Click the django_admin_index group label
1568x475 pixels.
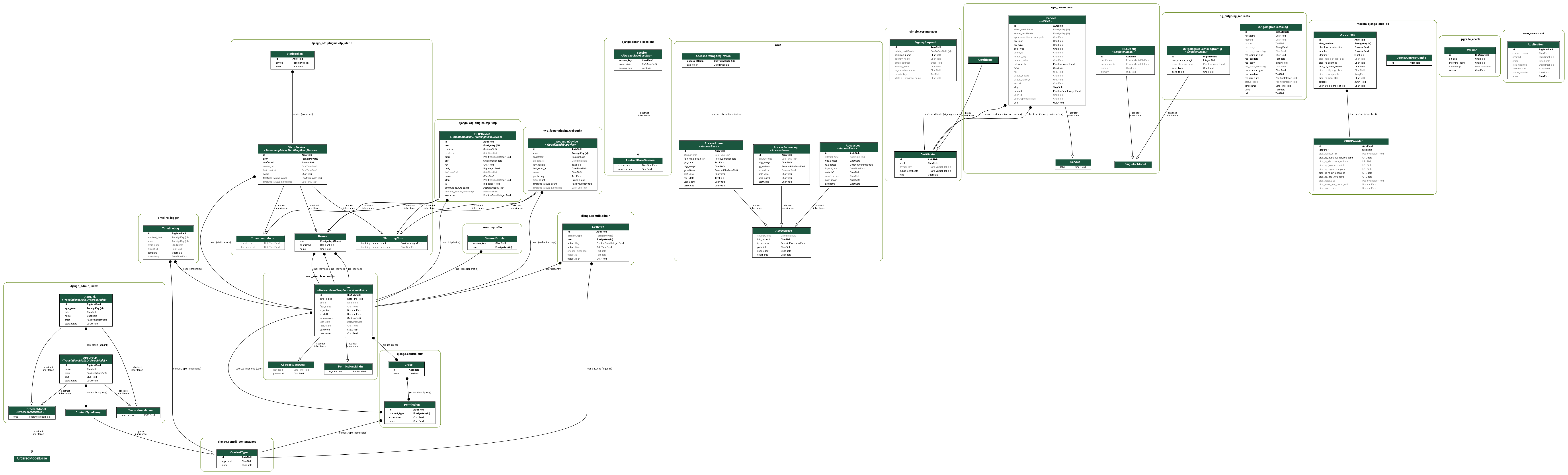84,286
